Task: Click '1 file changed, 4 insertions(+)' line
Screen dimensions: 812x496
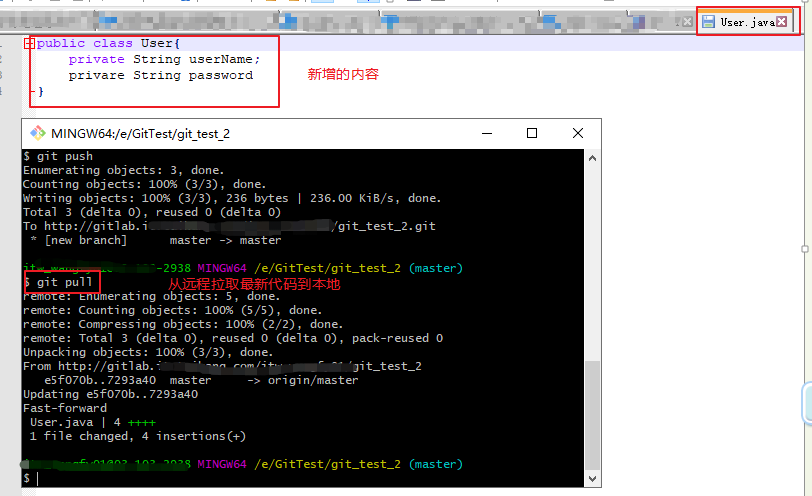Action: click(x=138, y=436)
